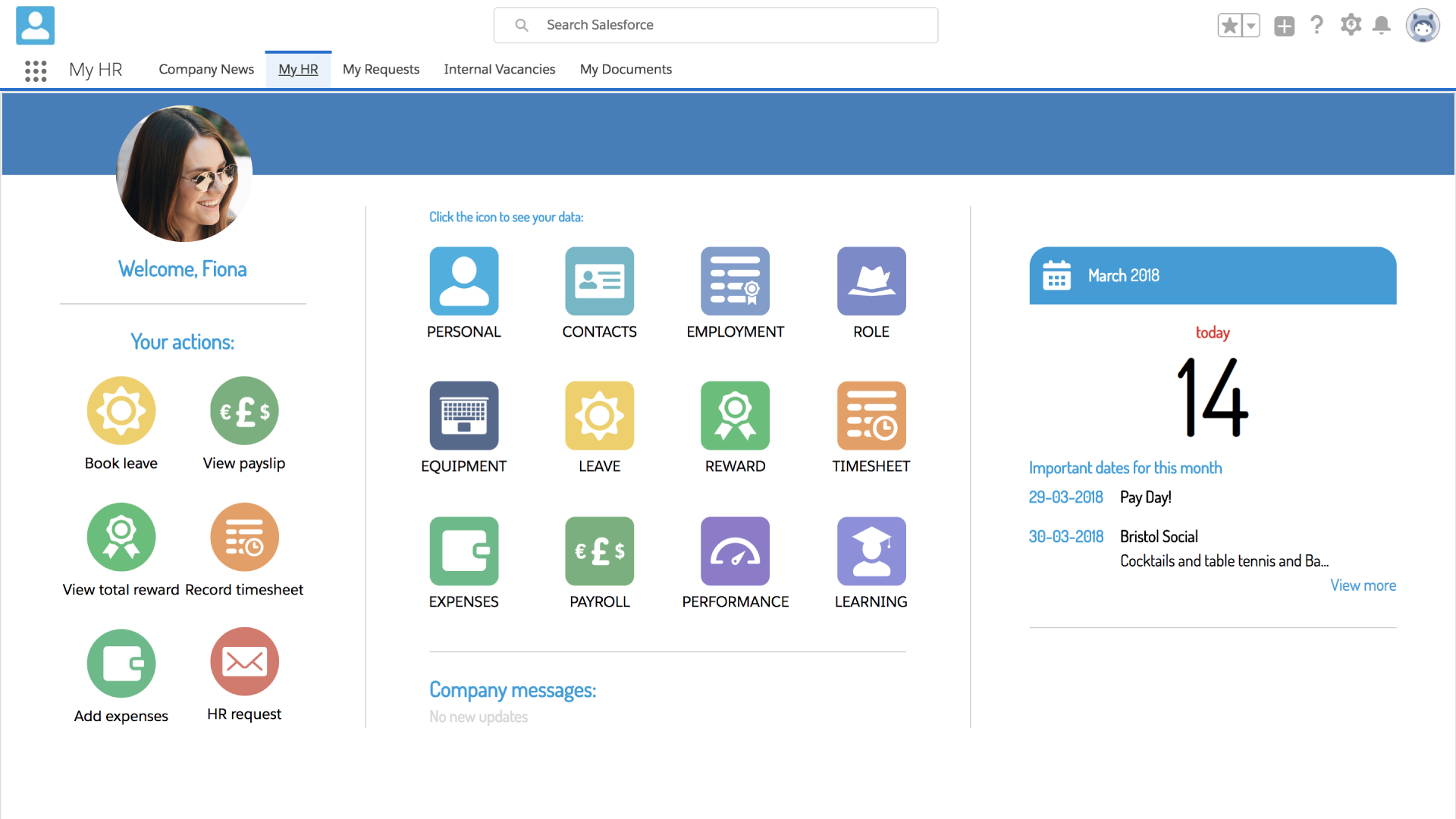Viewport: 1456px width, 819px height.
Task: Switch to the Internal Vacancies tab
Action: pos(499,69)
